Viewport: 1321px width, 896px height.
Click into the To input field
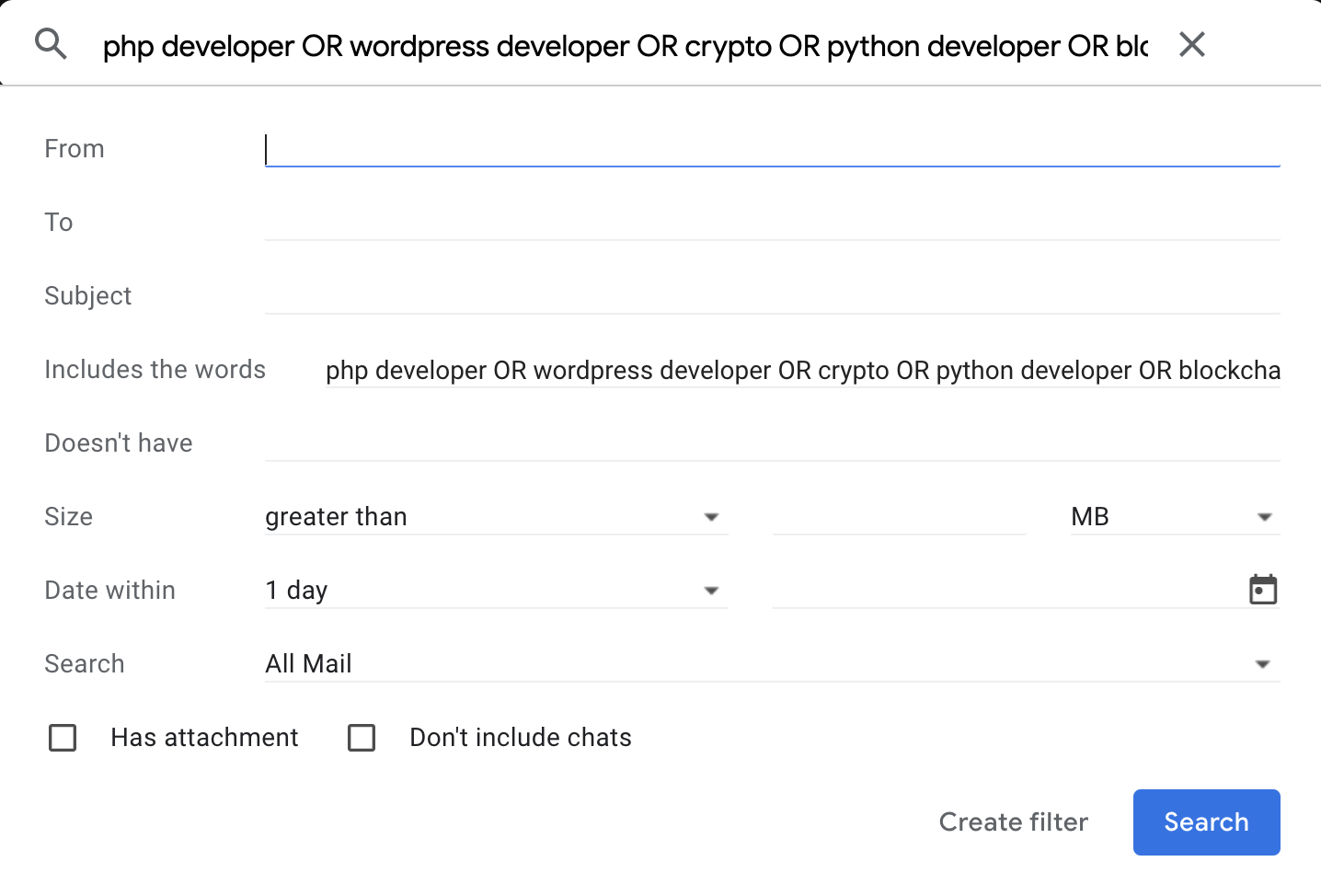773,223
